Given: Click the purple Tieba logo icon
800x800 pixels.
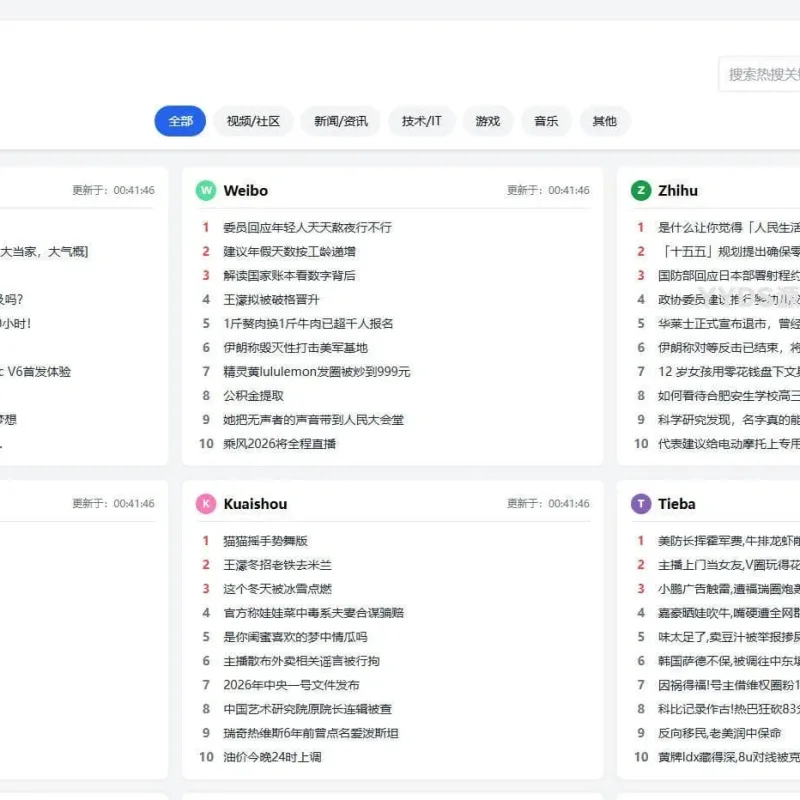Looking at the screenshot, I should point(641,504).
